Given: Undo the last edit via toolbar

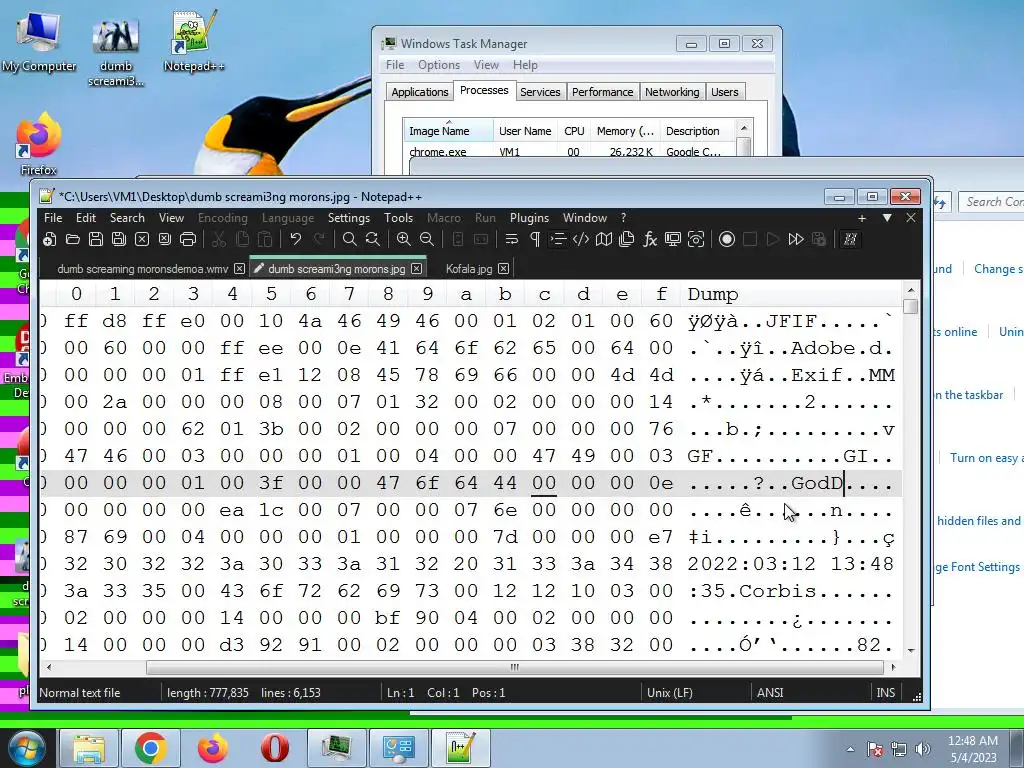Looking at the screenshot, I should [296, 240].
